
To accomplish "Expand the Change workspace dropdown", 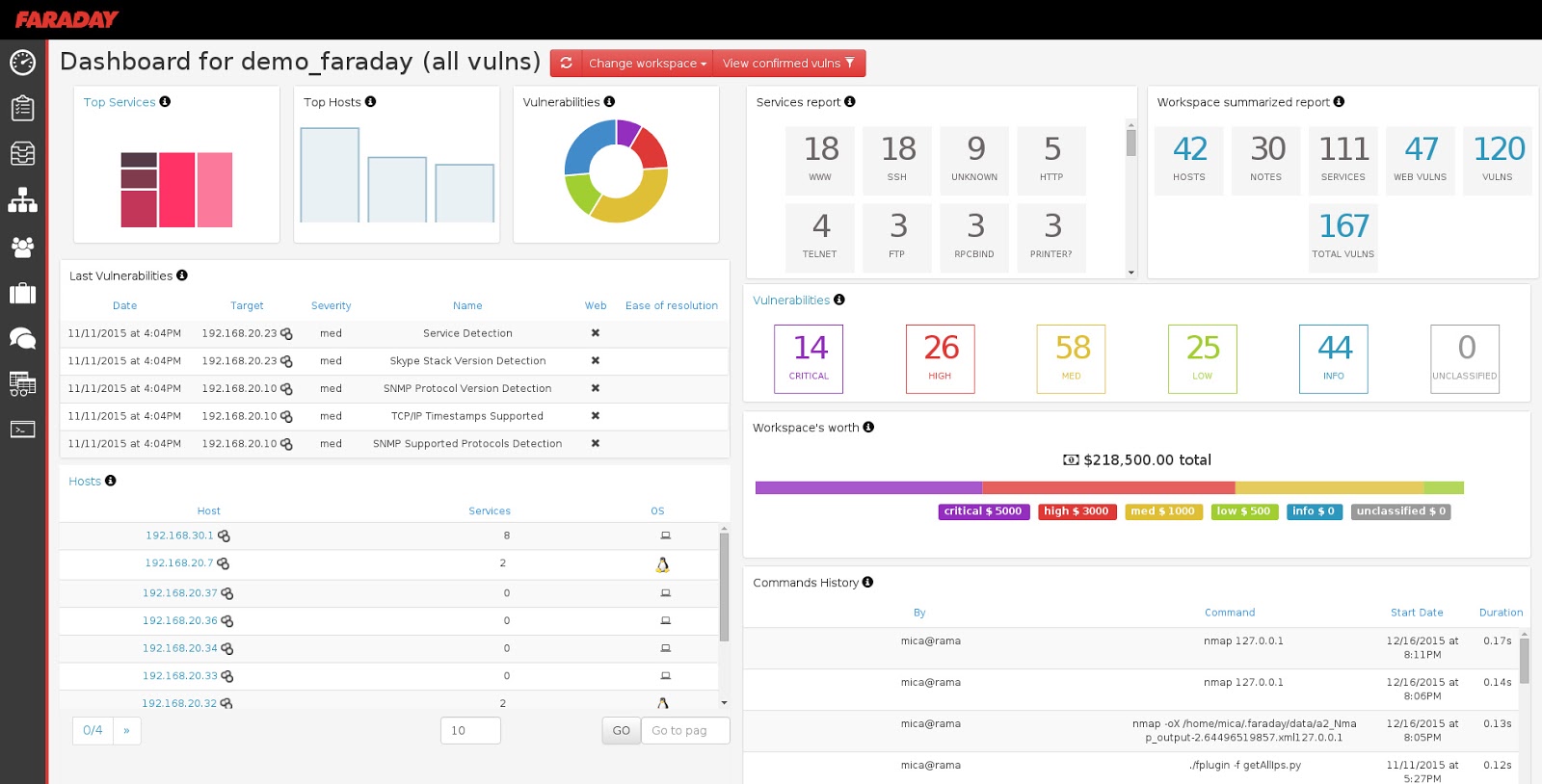I will 647,64.
